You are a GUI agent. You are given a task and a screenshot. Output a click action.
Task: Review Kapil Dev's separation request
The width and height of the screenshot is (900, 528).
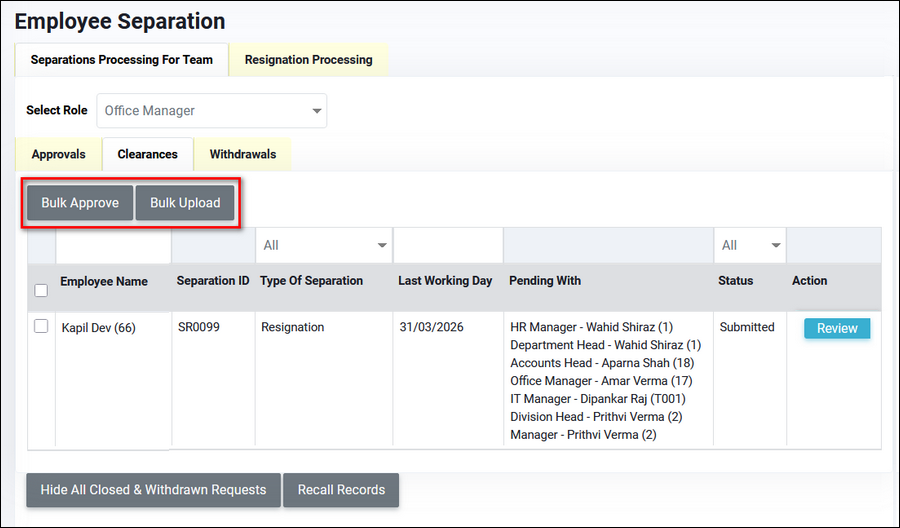point(837,328)
